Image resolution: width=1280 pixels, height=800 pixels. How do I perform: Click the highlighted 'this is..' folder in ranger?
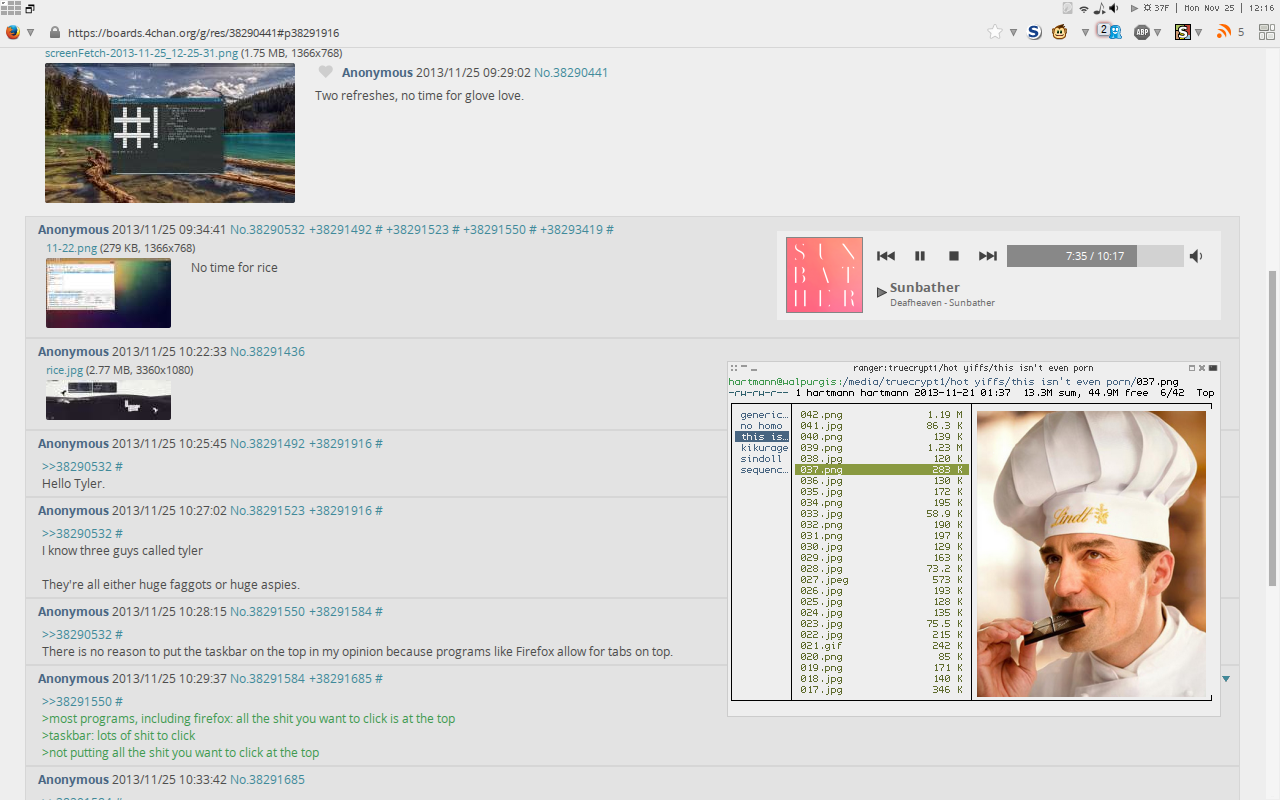coord(763,437)
